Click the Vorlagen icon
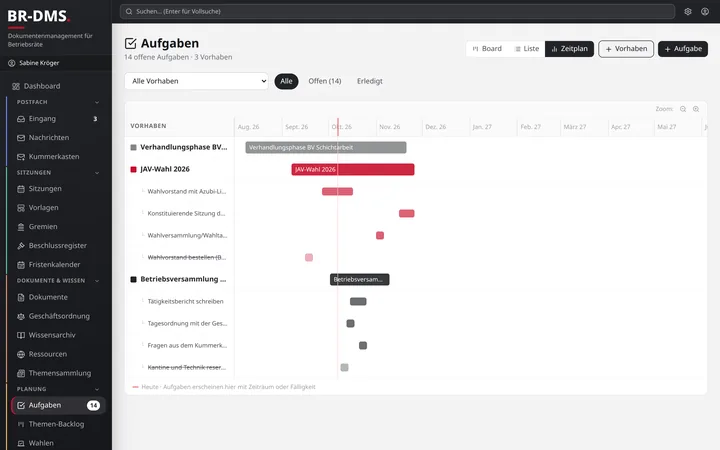This screenshot has width=720, height=450. pyautogui.click(x=21, y=208)
